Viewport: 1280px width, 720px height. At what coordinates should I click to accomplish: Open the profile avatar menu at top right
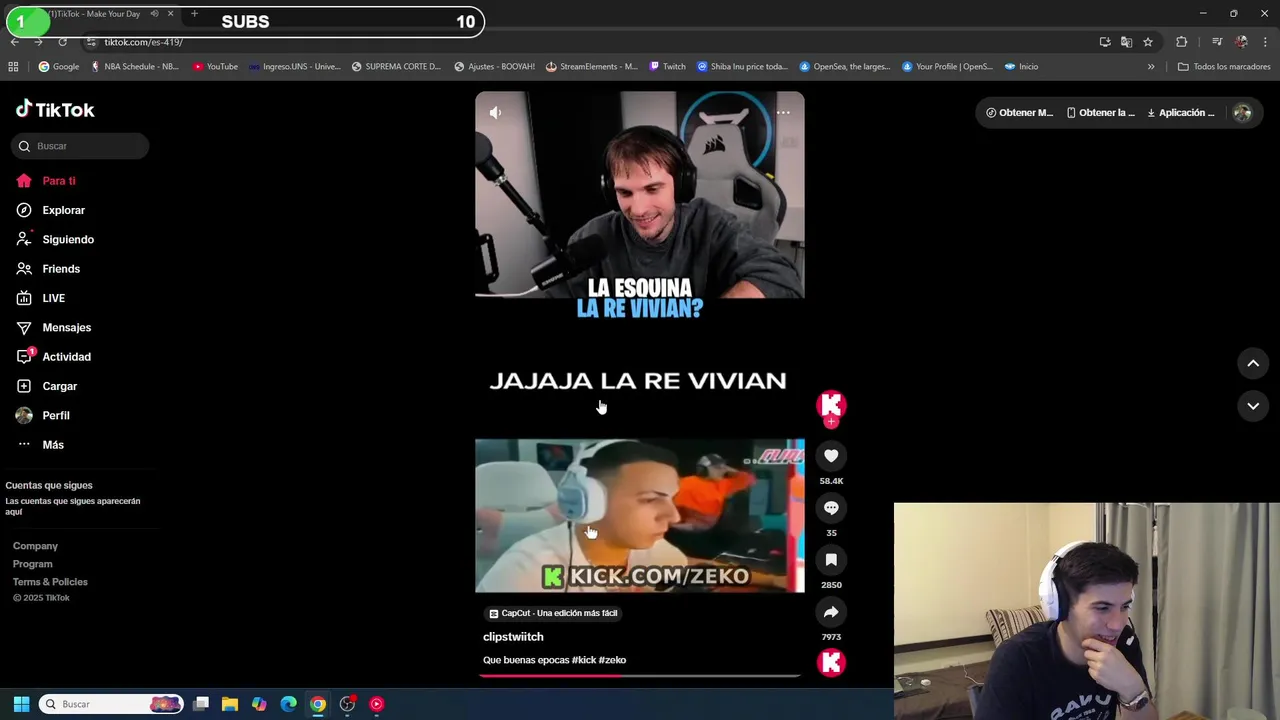(x=1242, y=113)
